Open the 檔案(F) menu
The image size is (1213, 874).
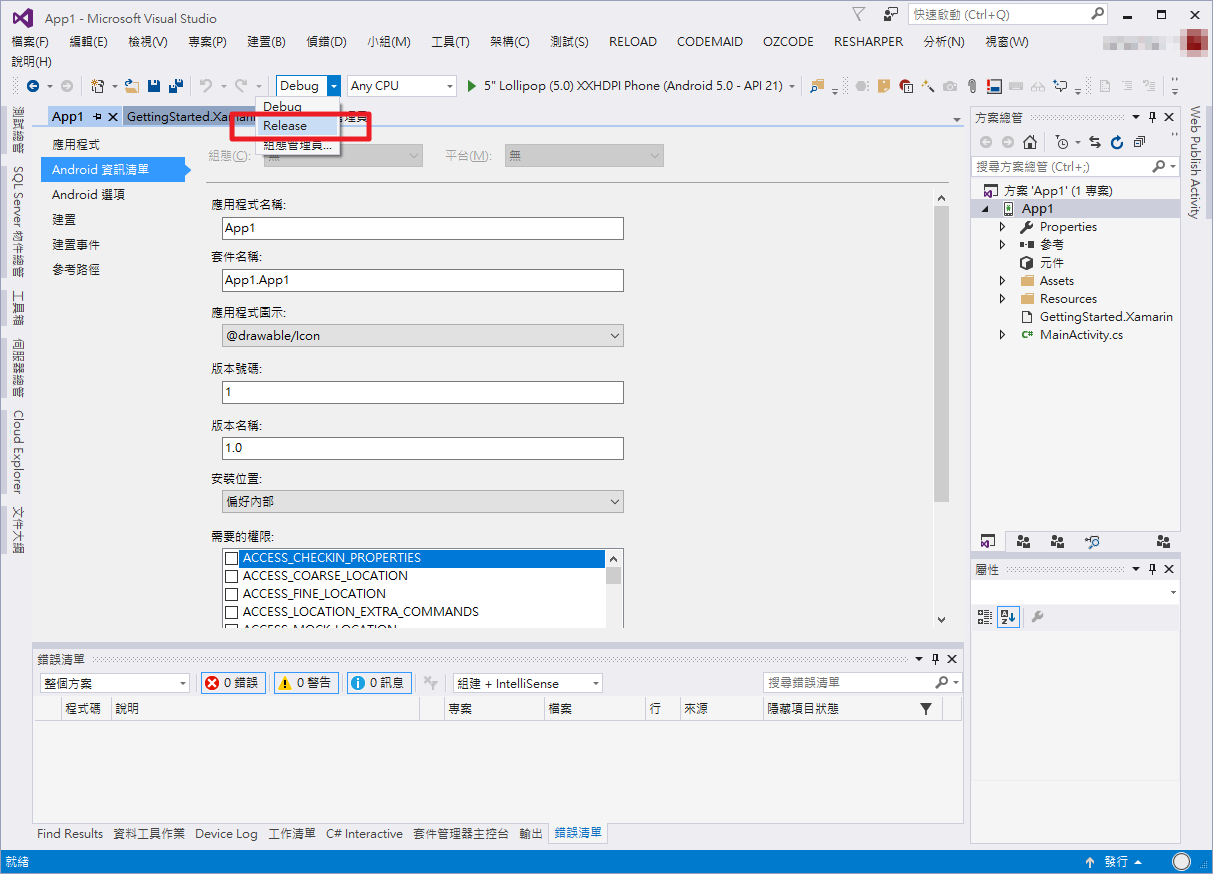coord(30,41)
